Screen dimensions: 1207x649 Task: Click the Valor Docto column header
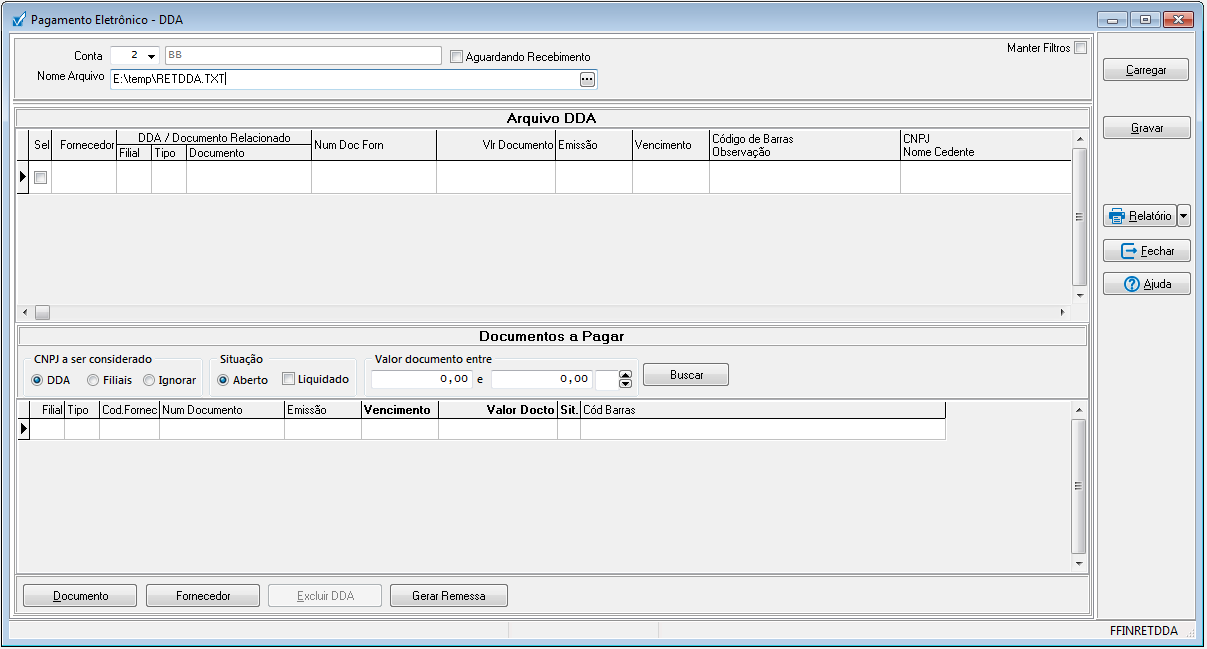click(x=497, y=410)
